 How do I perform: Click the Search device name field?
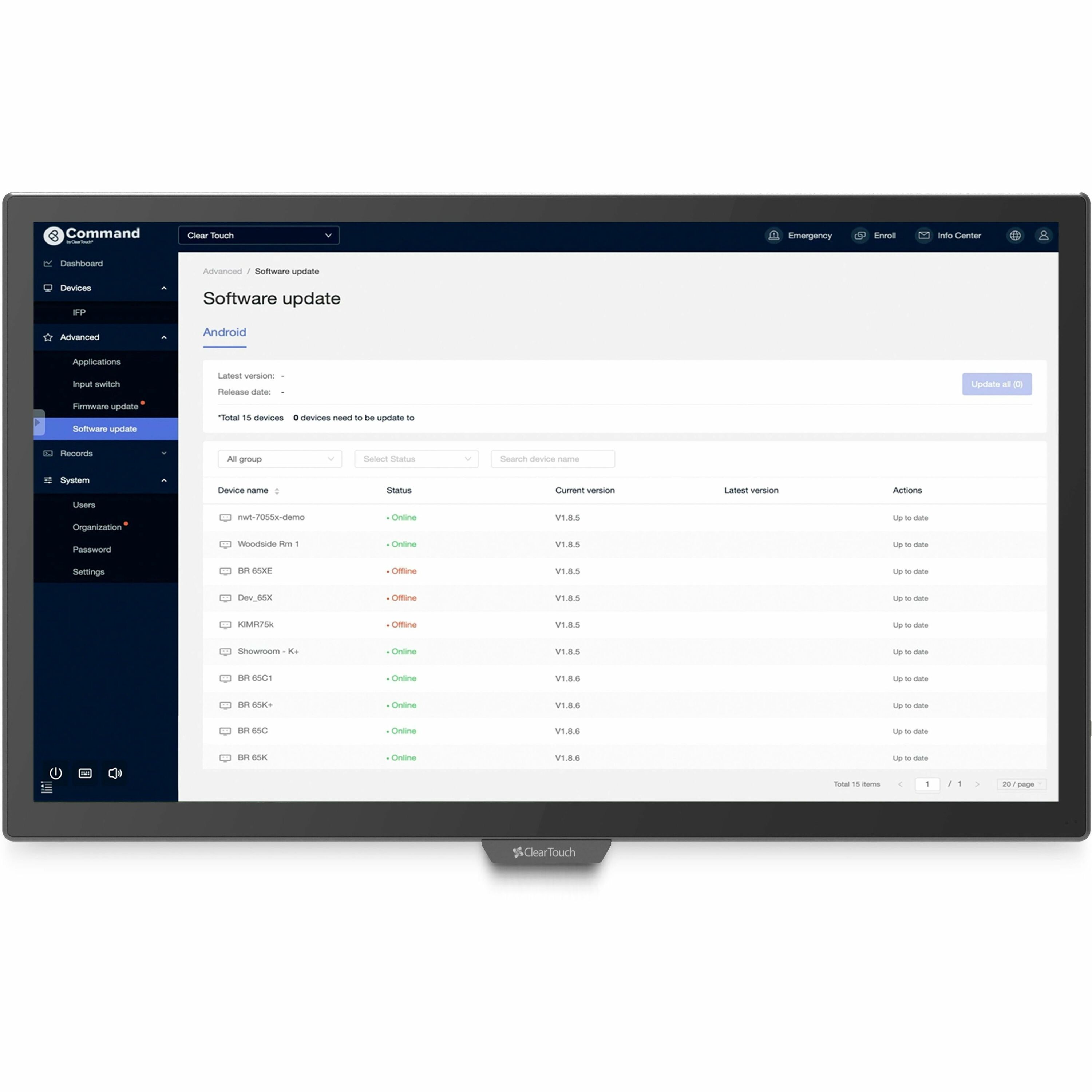553,459
